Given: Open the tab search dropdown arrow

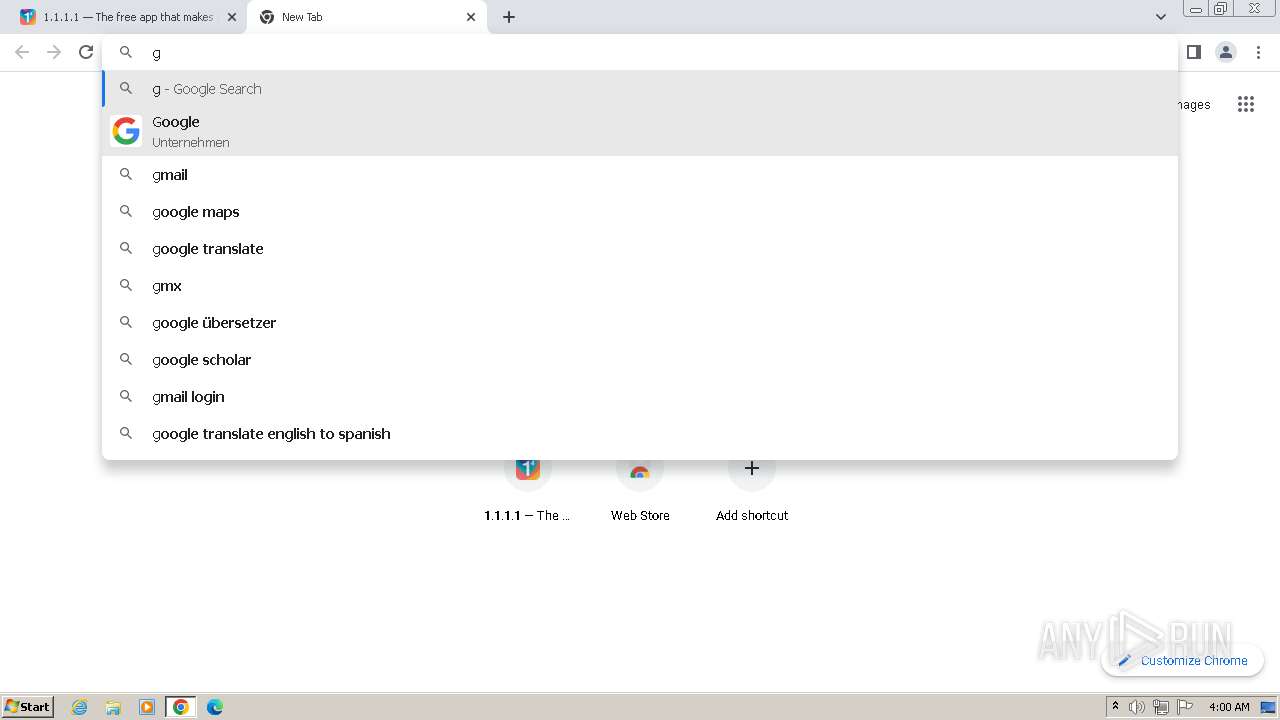Looking at the screenshot, I should coord(1161,17).
